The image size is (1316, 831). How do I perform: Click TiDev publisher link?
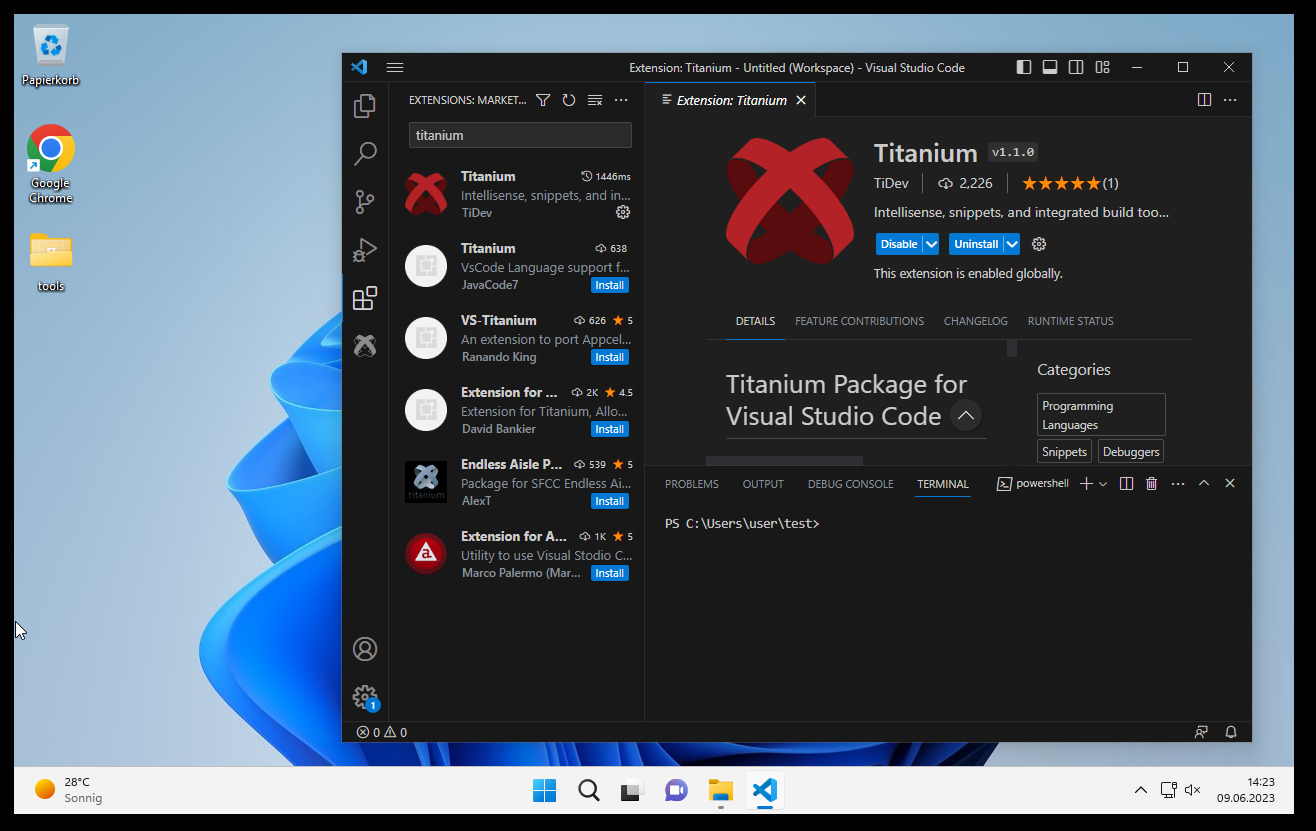tap(892, 184)
